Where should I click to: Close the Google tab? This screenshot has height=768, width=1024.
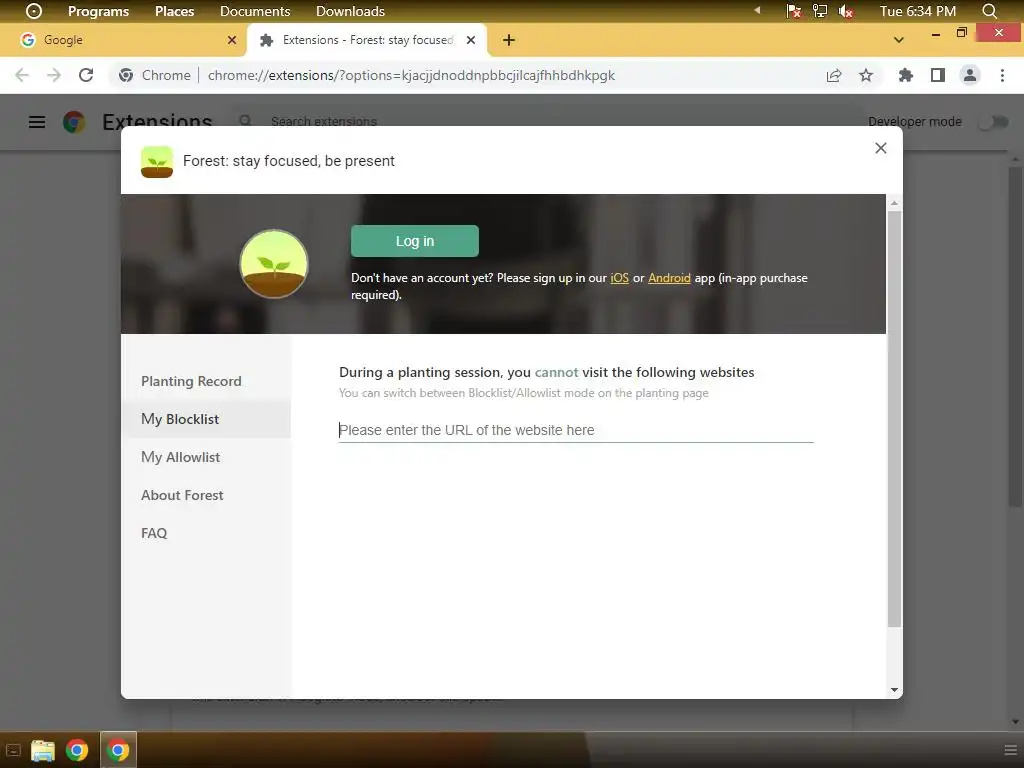click(x=232, y=40)
